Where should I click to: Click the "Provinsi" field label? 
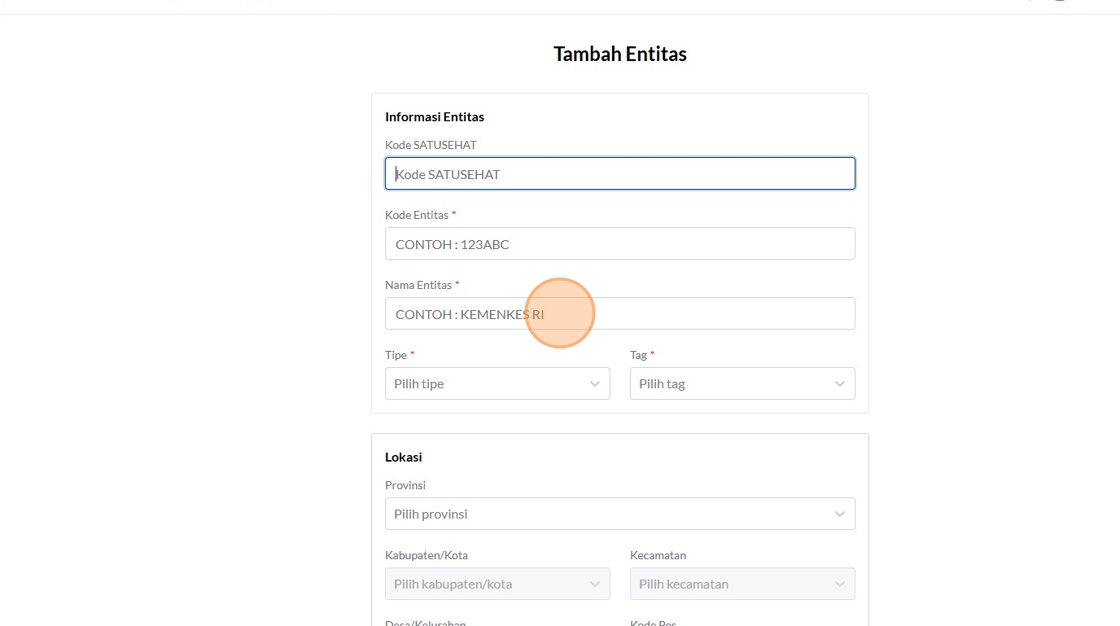coord(405,485)
